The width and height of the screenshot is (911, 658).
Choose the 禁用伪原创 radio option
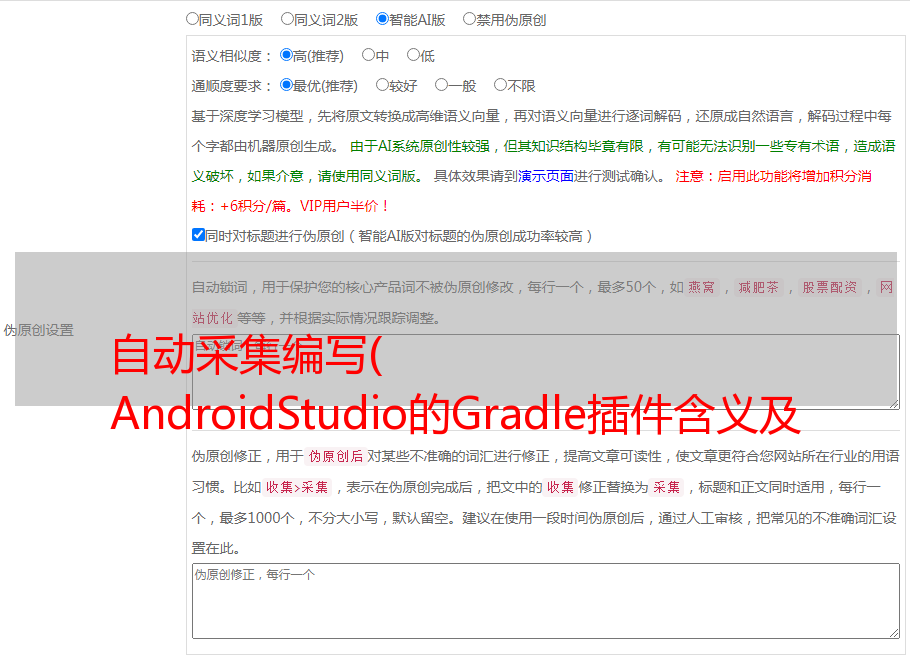click(x=469, y=19)
